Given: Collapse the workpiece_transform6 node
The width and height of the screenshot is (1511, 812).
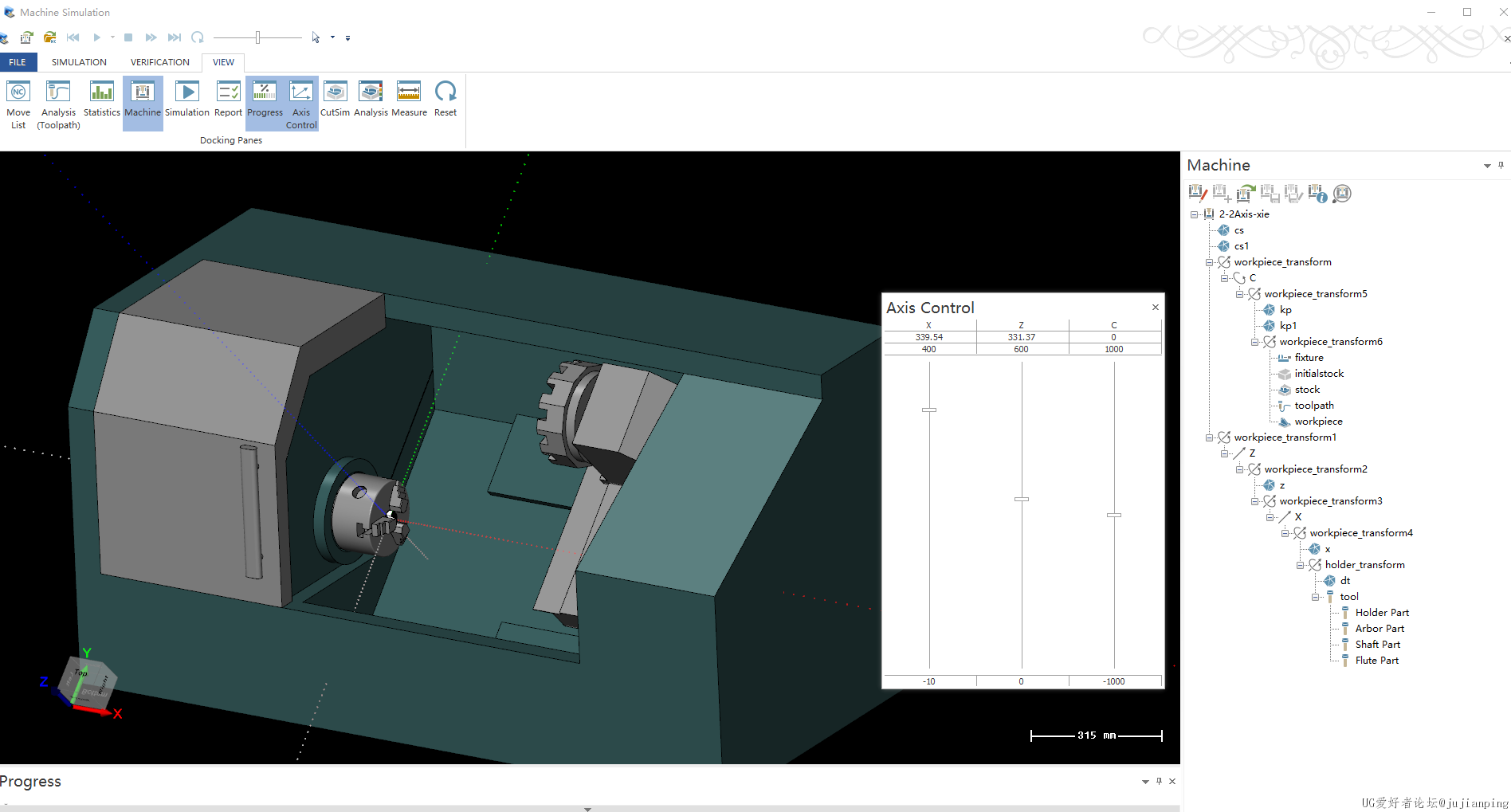Looking at the screenshot, I should [x=1254, y=342].
